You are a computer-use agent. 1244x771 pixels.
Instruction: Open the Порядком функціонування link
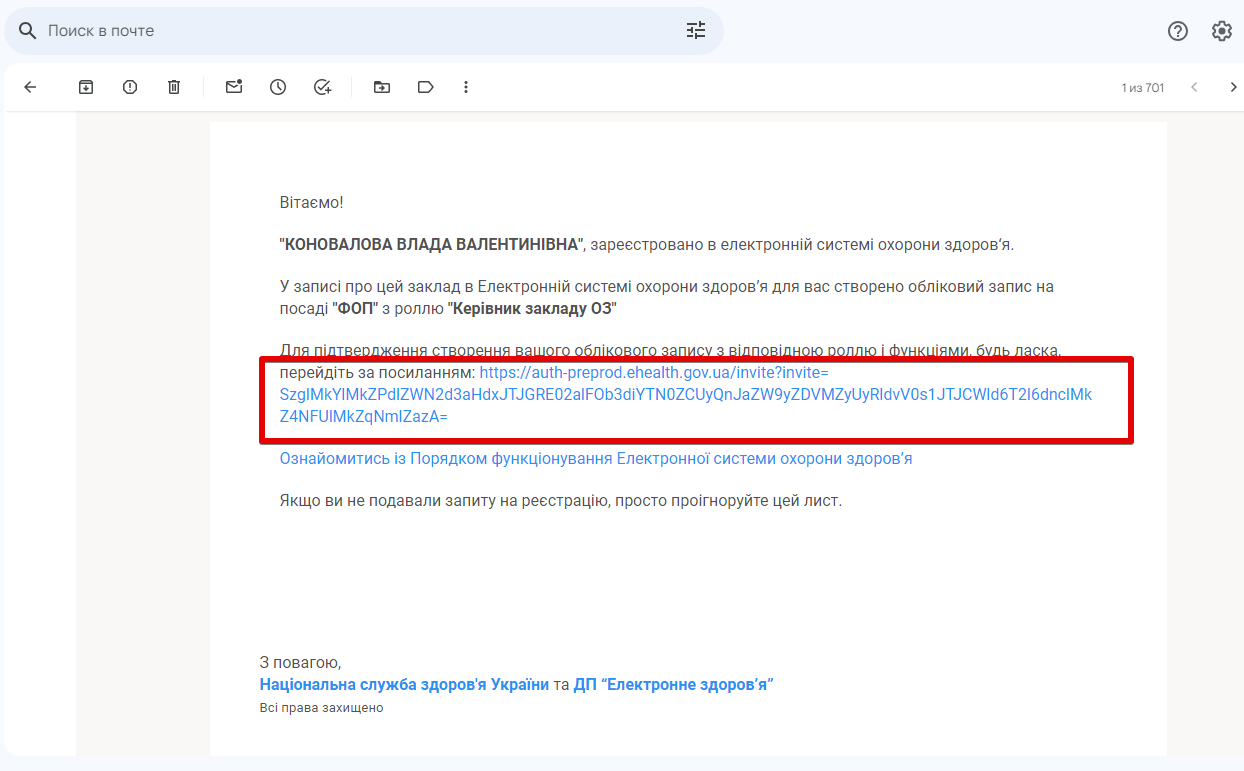click(596, 459)
